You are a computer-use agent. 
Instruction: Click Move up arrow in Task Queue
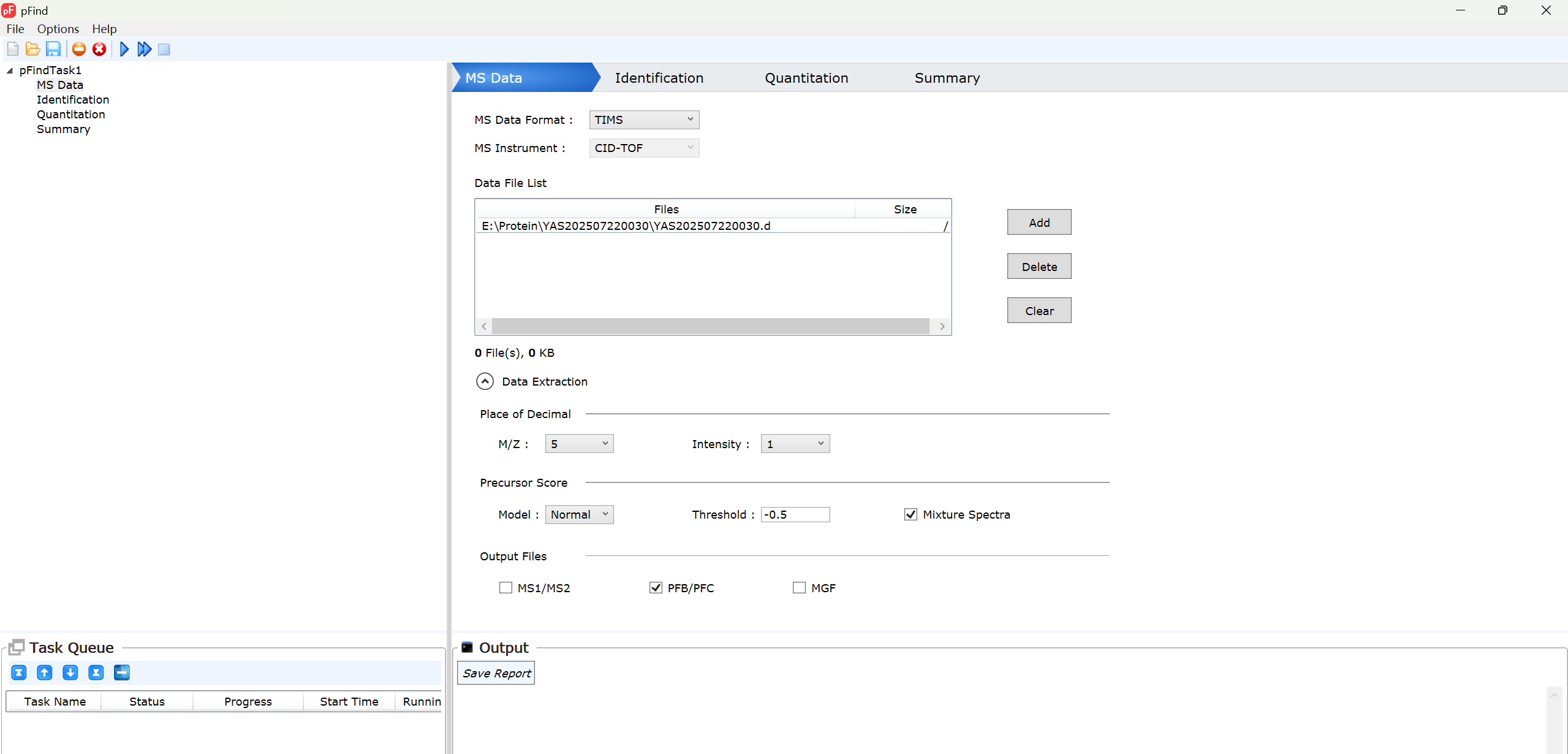(45, 672)
